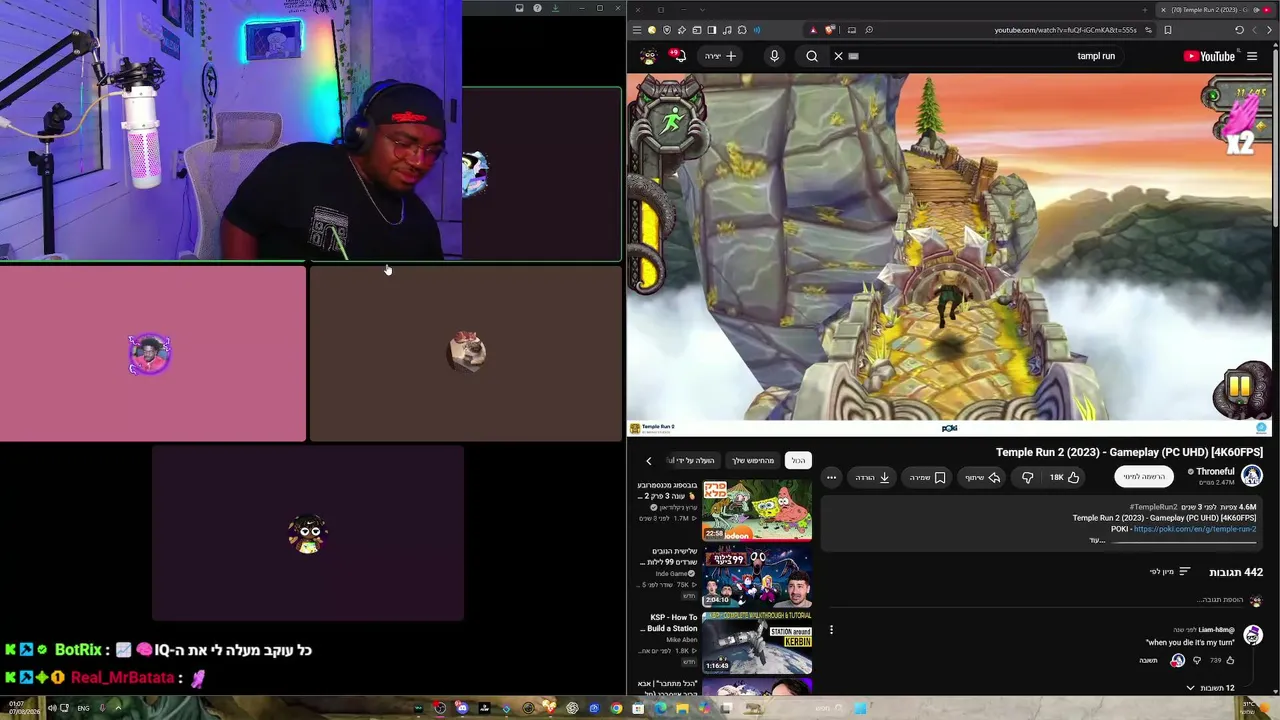Viewport: 1280px width, 720px height.
Task: Reload the page with browser refresh icon
Action: click(1239, 30)
